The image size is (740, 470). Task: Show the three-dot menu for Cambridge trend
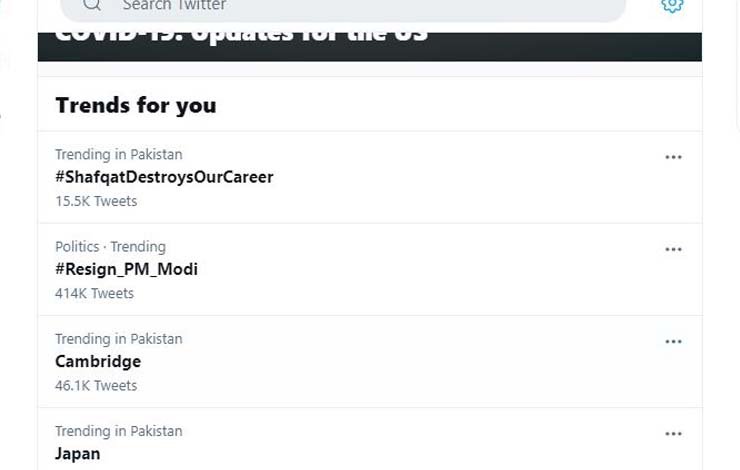click(673, 341)
